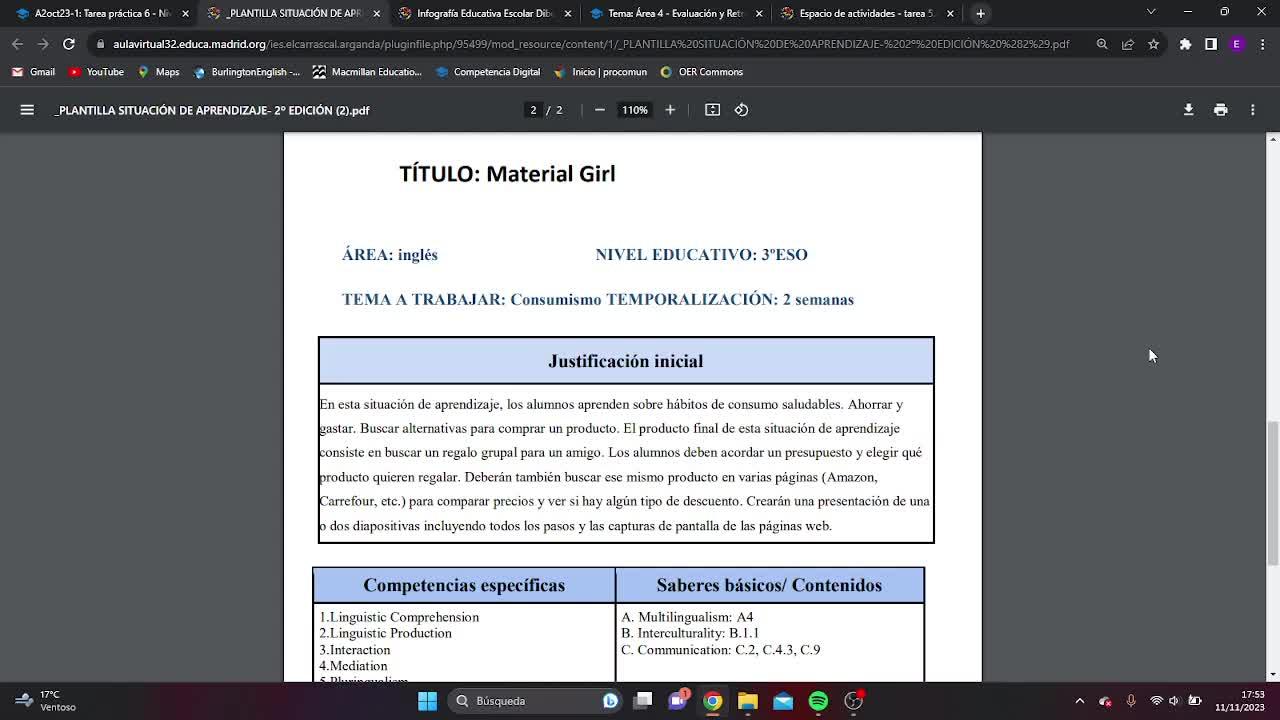Open Chrome extensions puzzle icon

point(1185,44)
